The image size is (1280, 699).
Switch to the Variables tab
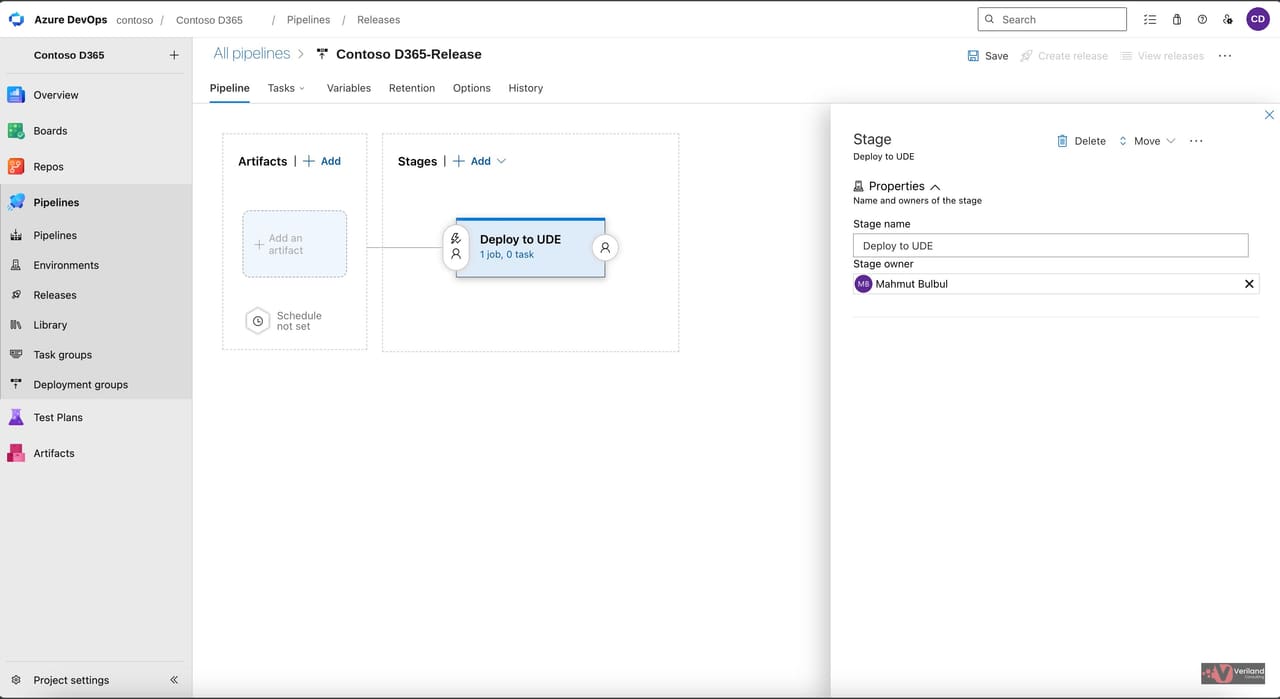pos(349,88)
